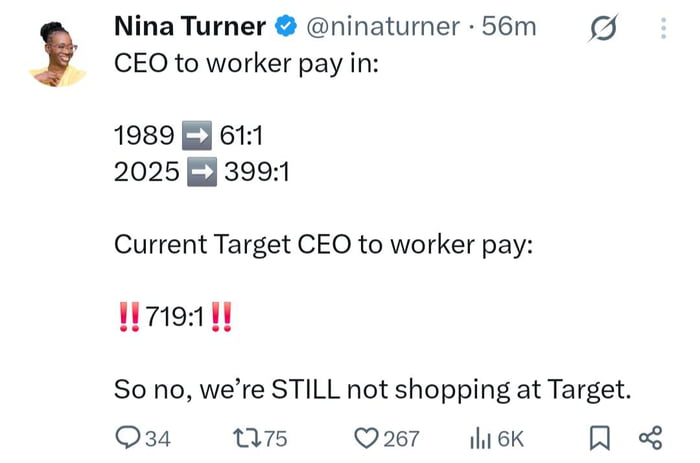Viewport: 700px width, 463px height.
Task: Click the like count 267
Action: 400,438
